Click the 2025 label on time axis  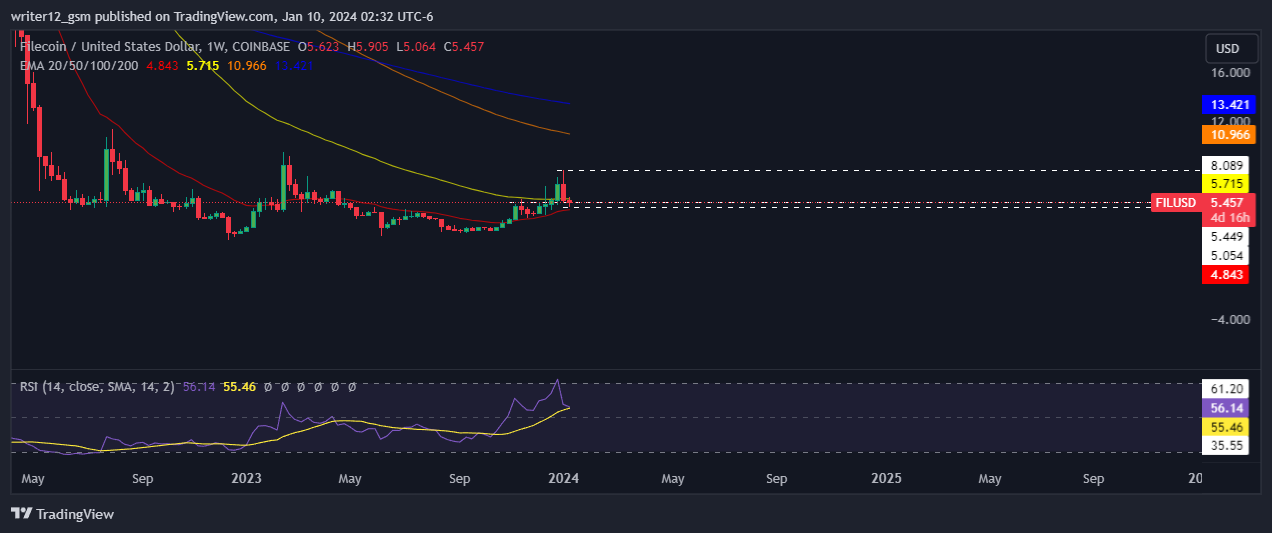pyautogui.click(x=886, y=479)
